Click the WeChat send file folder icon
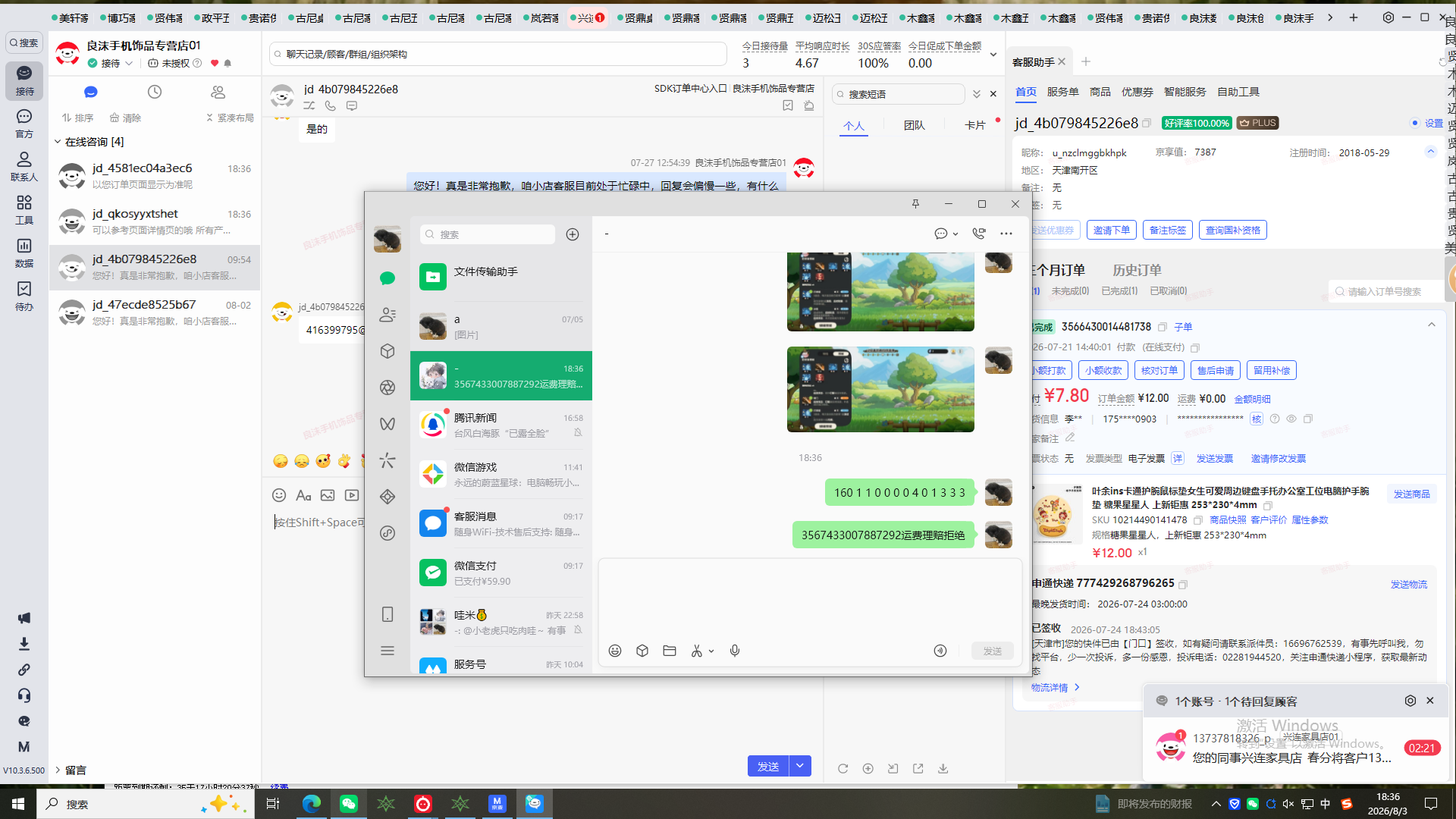This screenshot has height=819, width=1456. click(x=670, y=651)
